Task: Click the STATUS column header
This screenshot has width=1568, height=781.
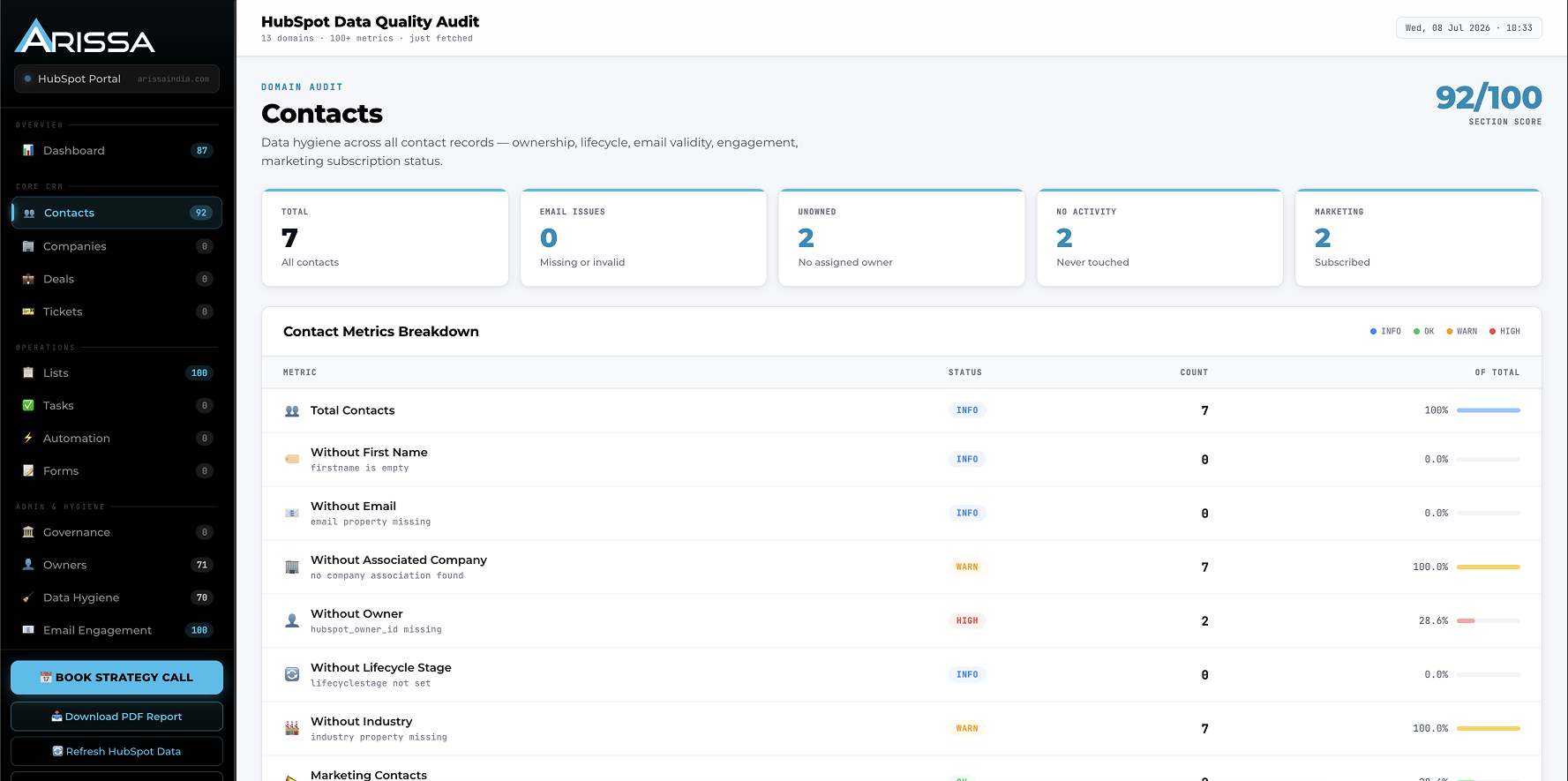Action: coord(965,372)
